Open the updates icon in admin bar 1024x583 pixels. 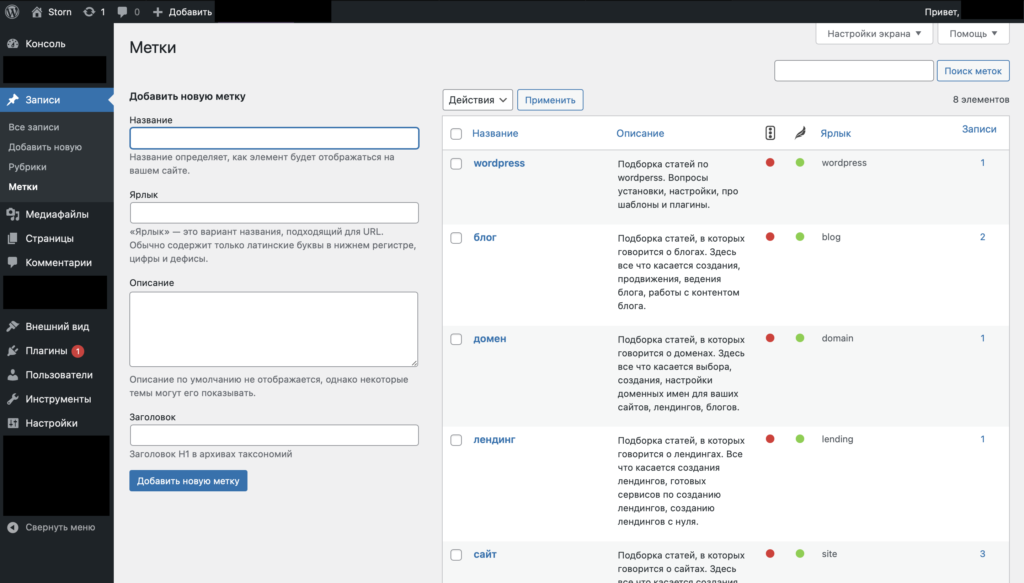89,12
